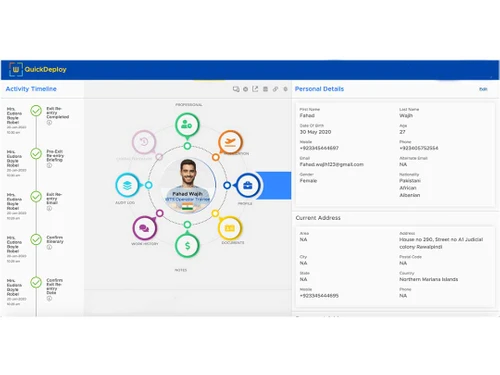Image resolution: width=500 pixels, height=375 pixels.
Task: Click the AUDIT LOG label
Action: coord(125,203)
